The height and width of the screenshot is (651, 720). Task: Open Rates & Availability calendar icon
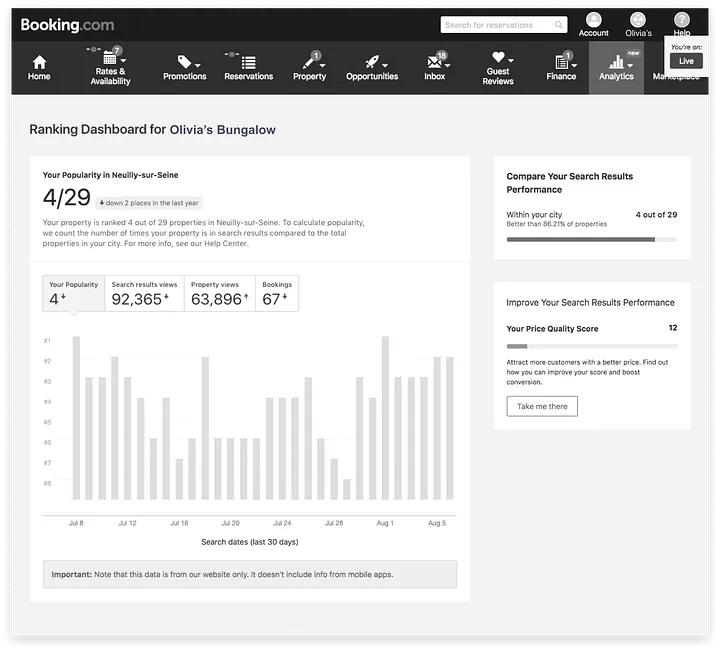point(110,58)
